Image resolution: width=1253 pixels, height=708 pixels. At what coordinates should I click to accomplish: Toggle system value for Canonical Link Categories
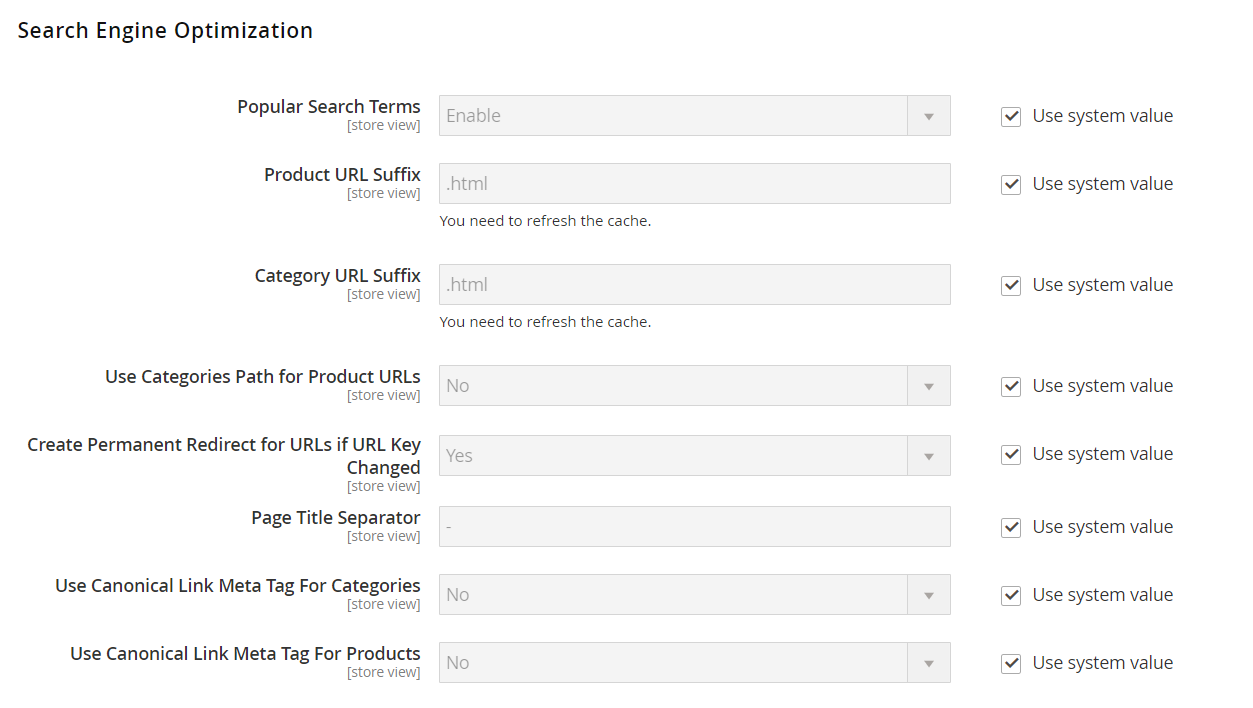pos(1011,595)
